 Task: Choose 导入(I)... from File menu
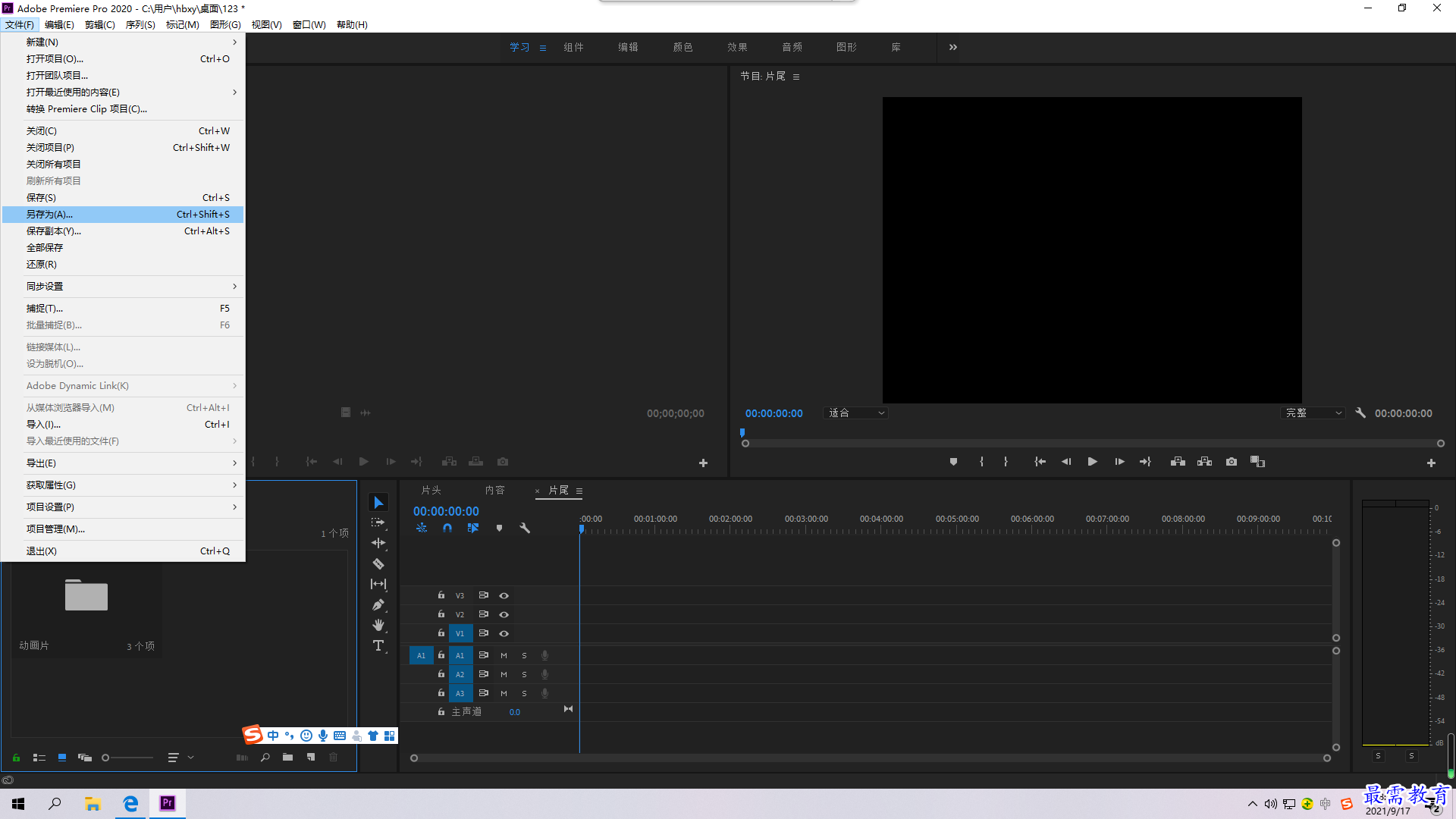pos(123,425)
